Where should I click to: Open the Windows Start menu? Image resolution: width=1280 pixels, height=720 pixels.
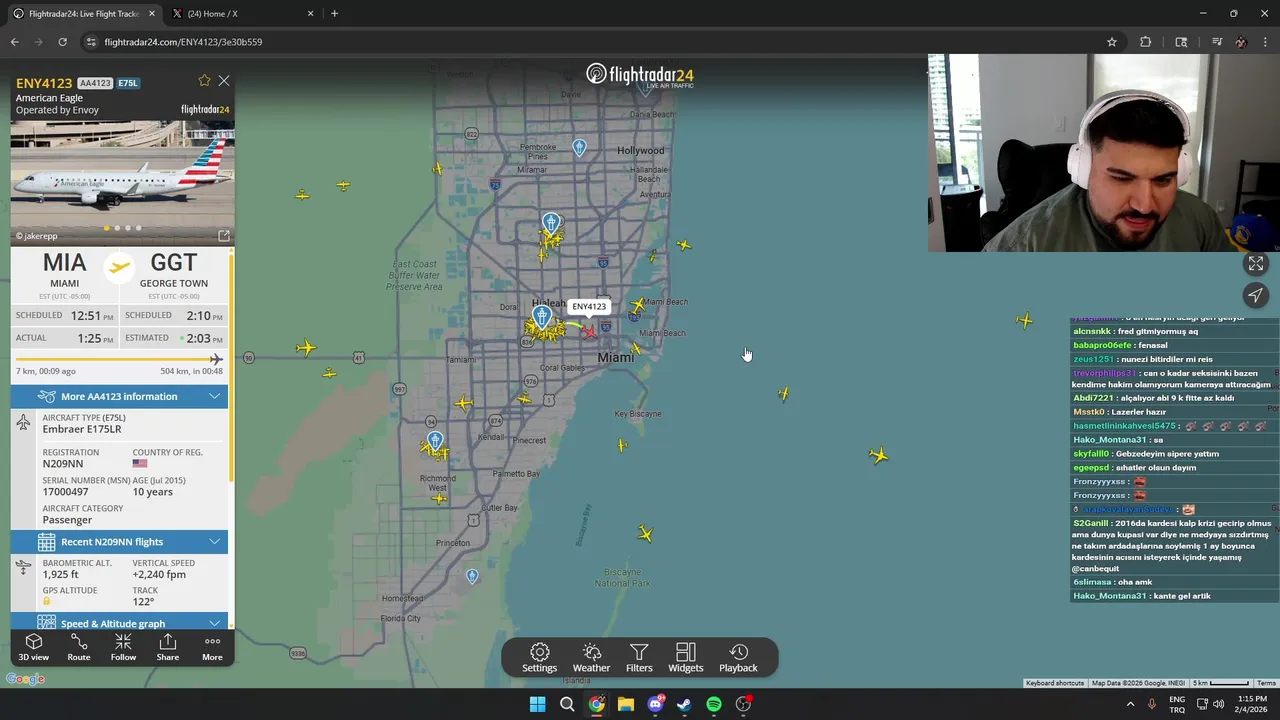tap(537, 704)
